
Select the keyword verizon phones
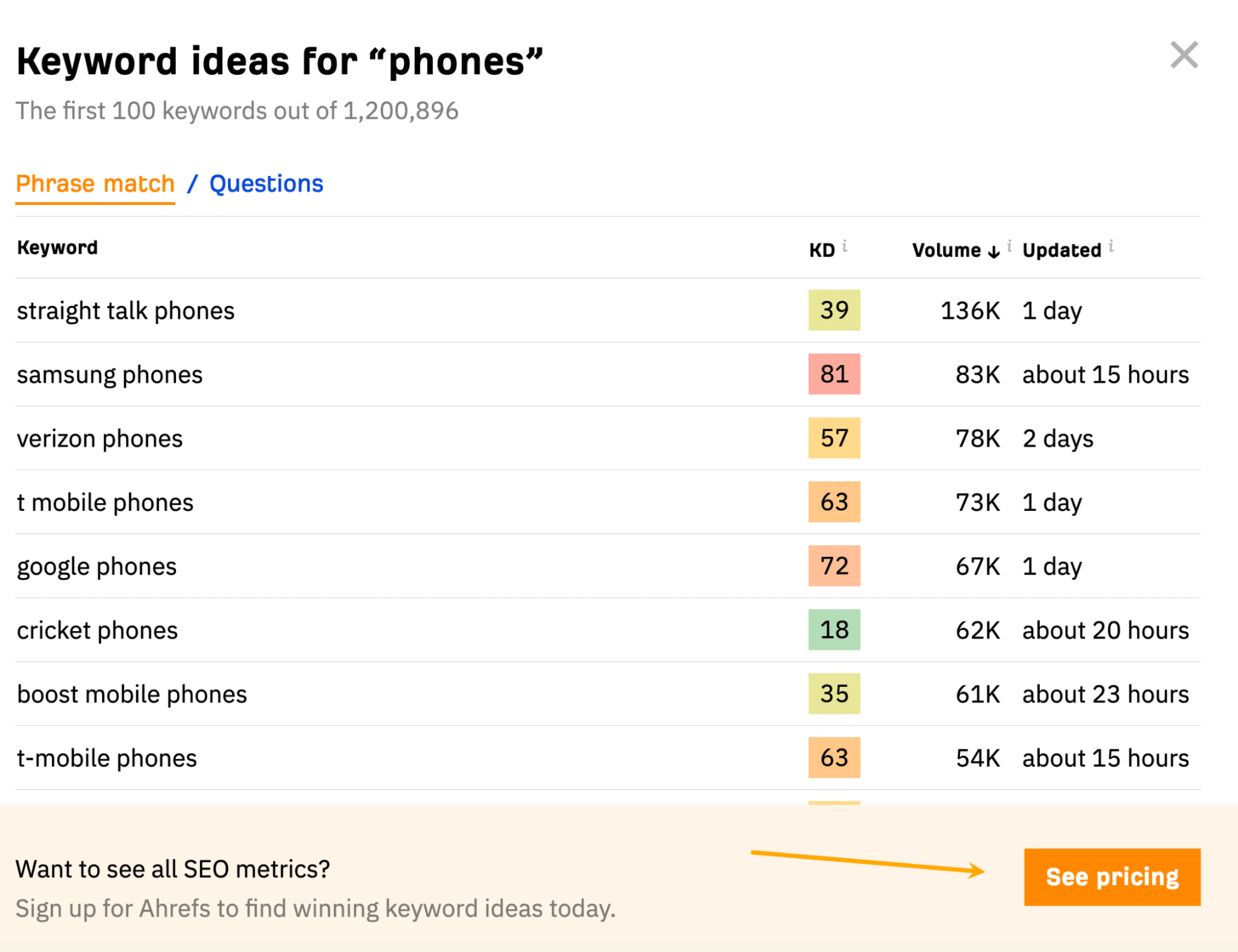pyautogui.click(x=99, y=438)
